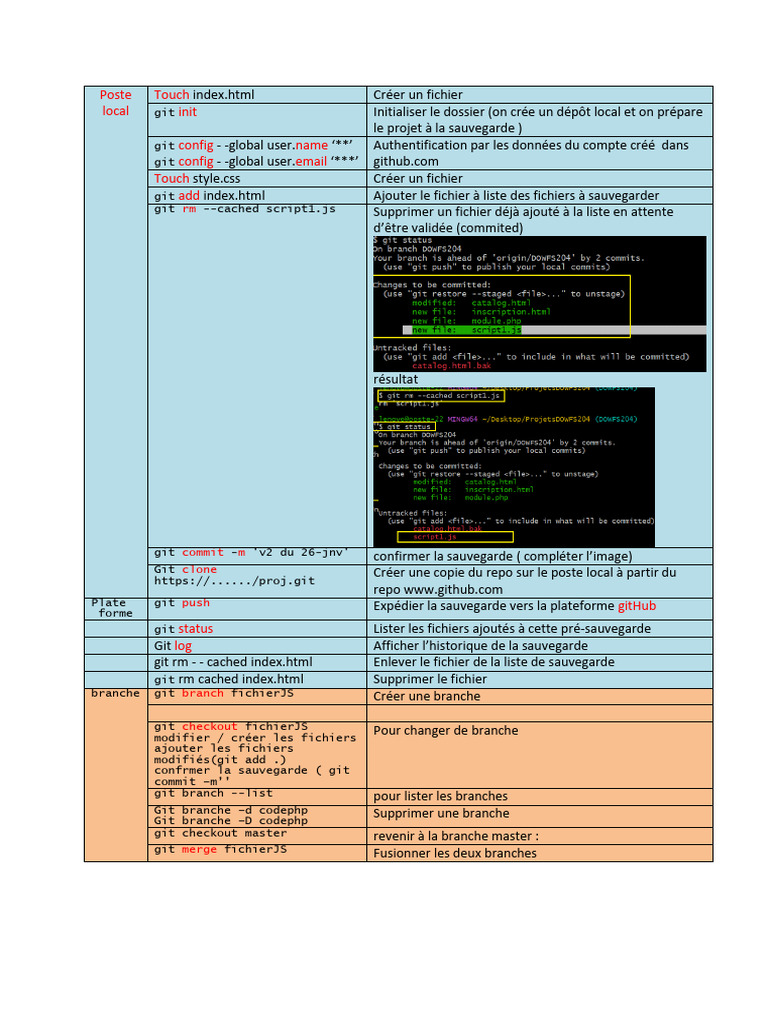Click 'git checkout fichierJS' line
Screen dimensions: 768x1024
pyautogui.click(x=231, y=726)
